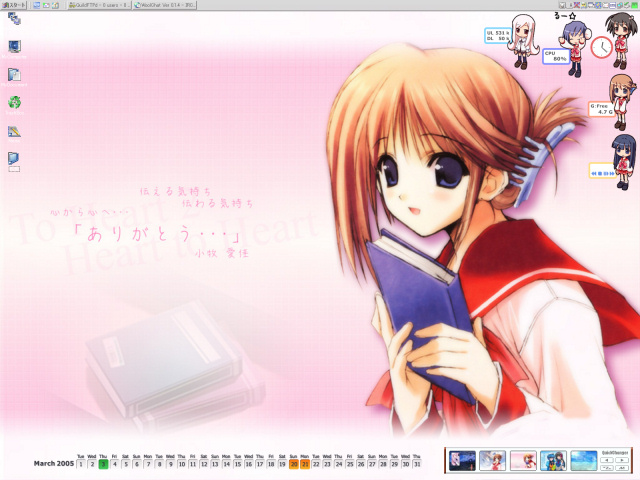640x480 pixels.
Task: Click the G: Free 4.7 G disk widget
Action: coord(602,109)
